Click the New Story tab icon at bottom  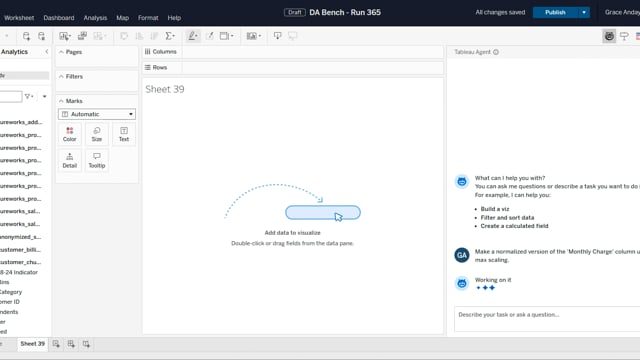[86, 344]
